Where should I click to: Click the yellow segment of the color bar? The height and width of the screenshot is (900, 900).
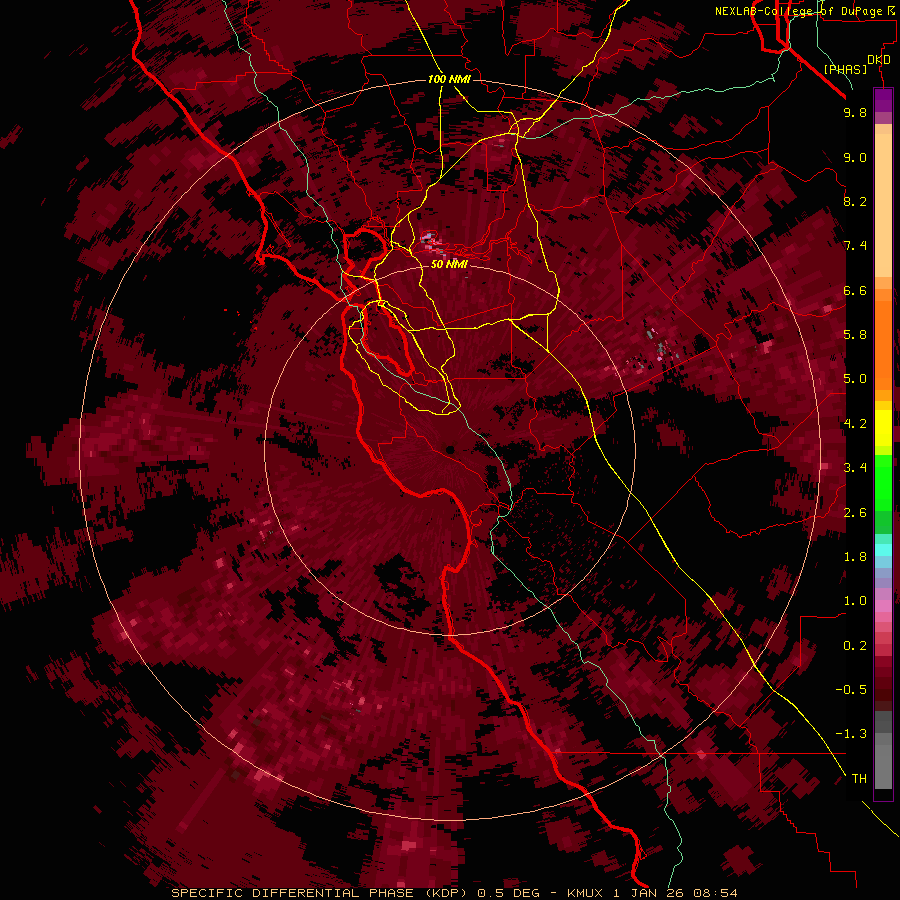point(883,428)
